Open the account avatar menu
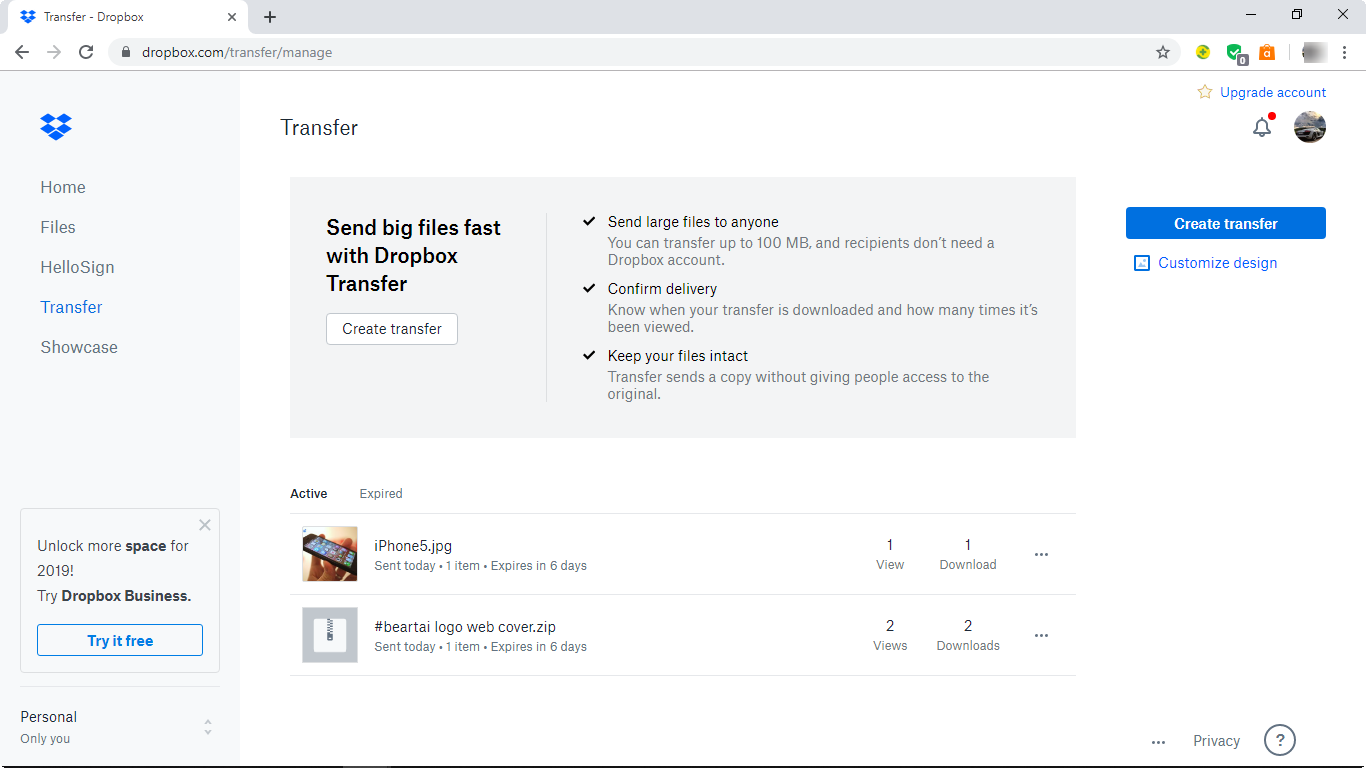Viewport: 1366px width, 768px height. coord(1310,127)
